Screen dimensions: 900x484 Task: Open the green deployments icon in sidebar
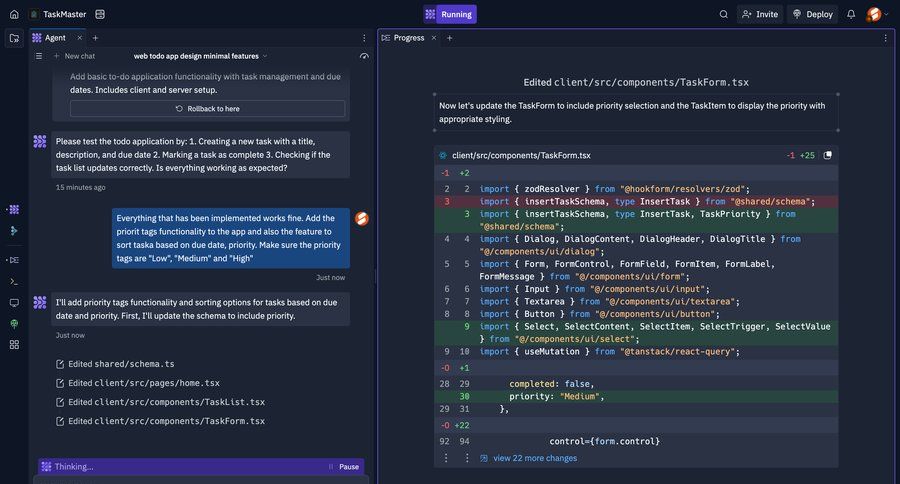[14, 324]
